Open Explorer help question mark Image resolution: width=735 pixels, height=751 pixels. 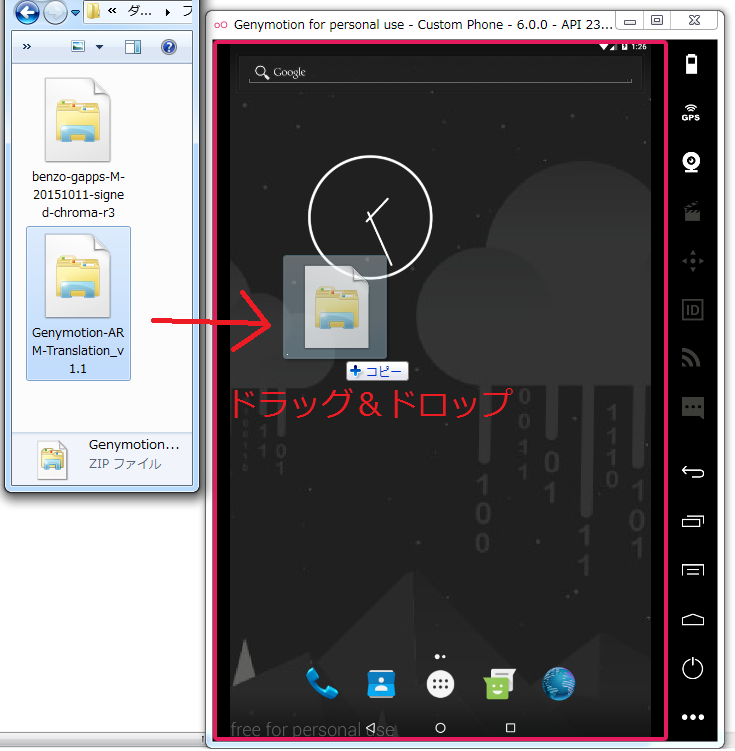pos(169,47)
